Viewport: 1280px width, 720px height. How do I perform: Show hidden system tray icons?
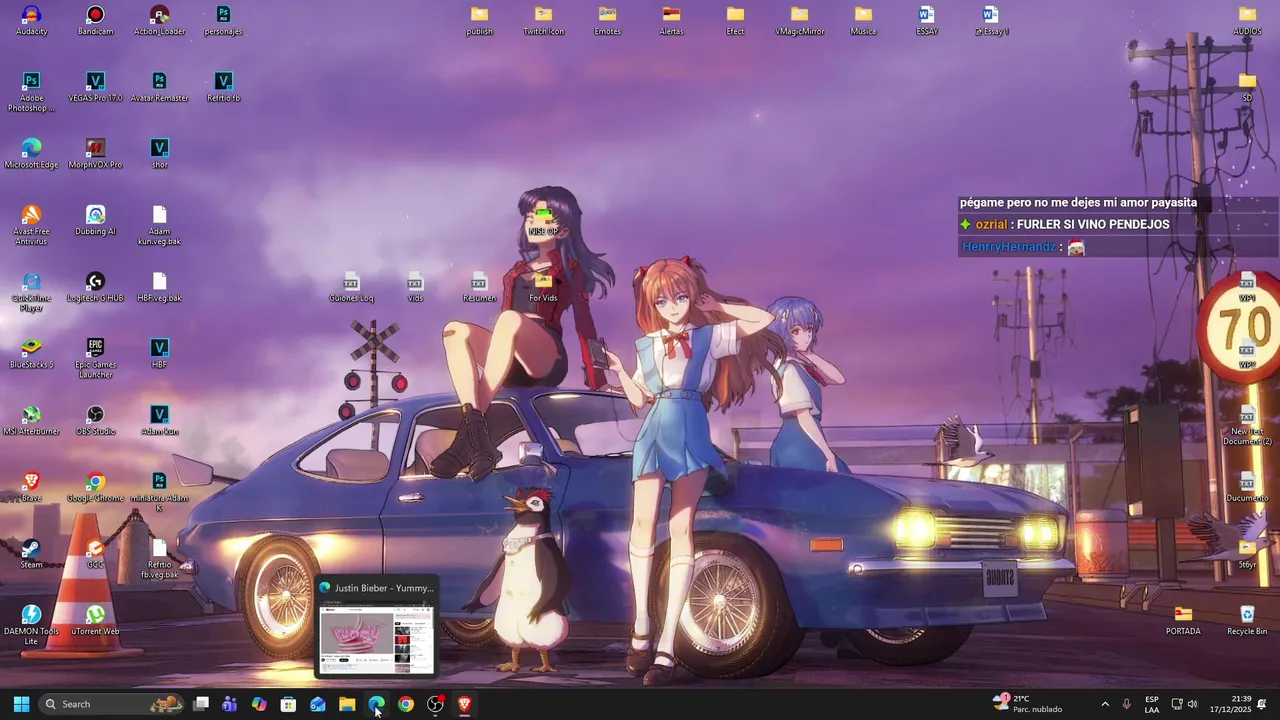(1104, 704)
